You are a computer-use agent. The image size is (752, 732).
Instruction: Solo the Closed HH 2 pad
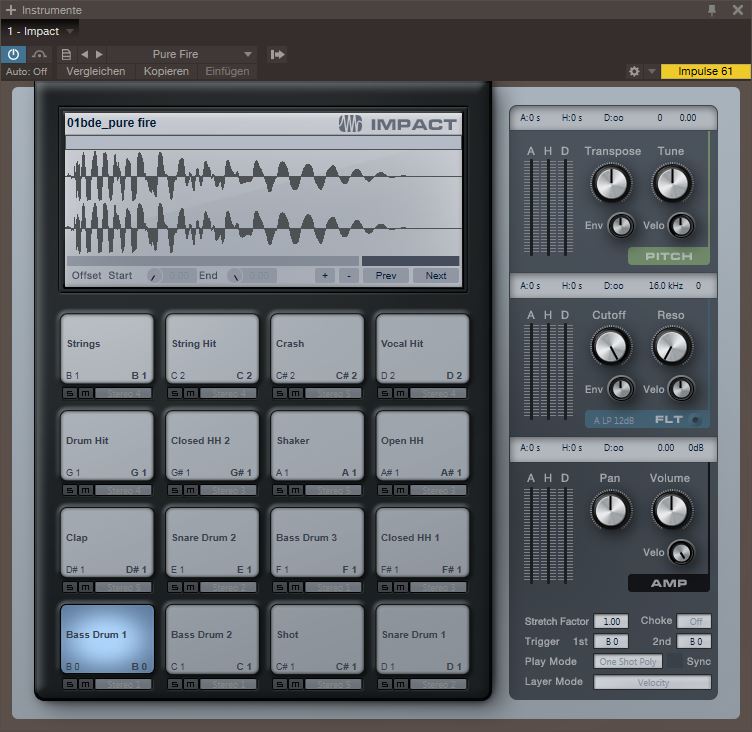pos(175,490)
